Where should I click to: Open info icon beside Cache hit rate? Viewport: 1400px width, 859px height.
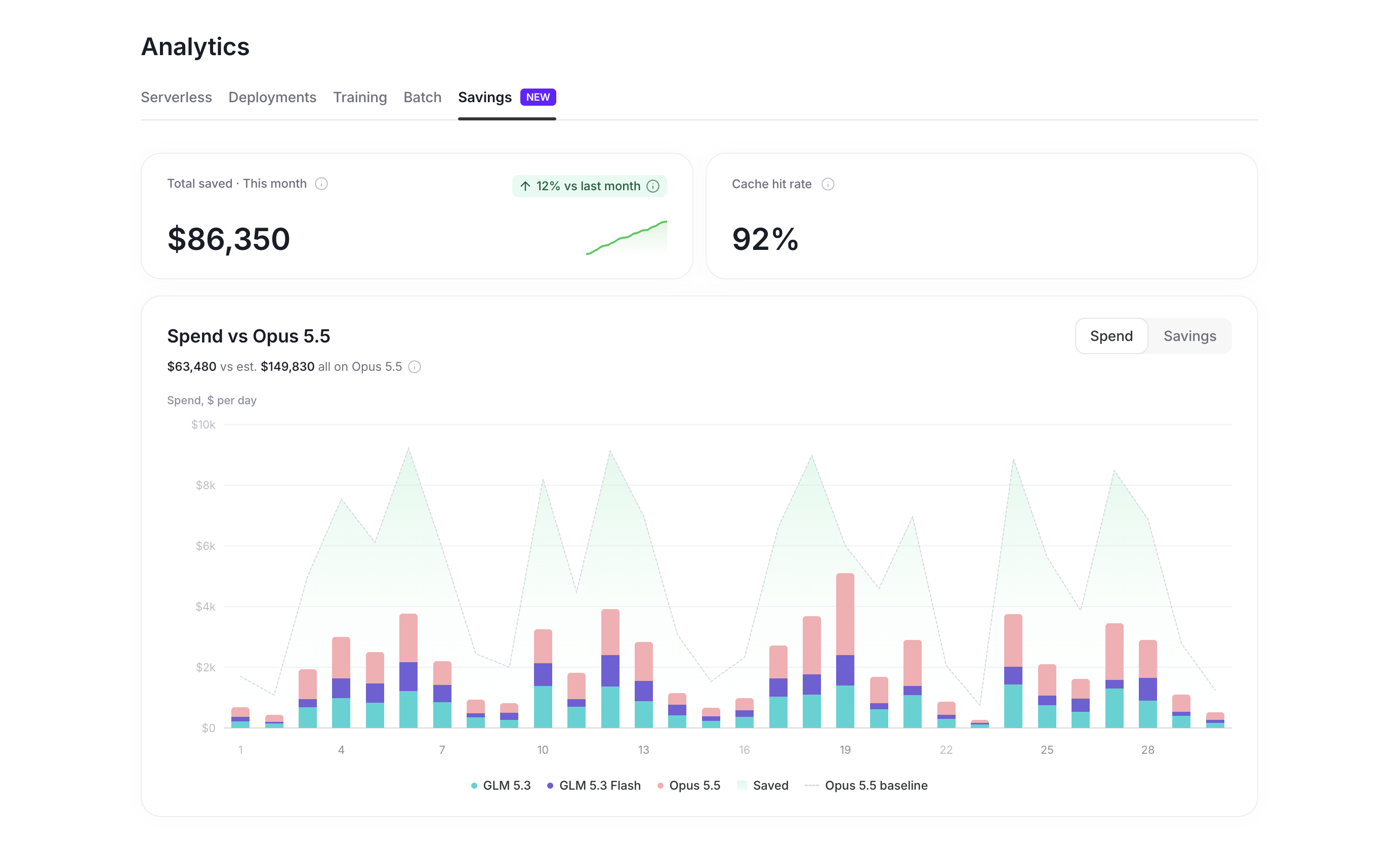[x=828, y=184]
